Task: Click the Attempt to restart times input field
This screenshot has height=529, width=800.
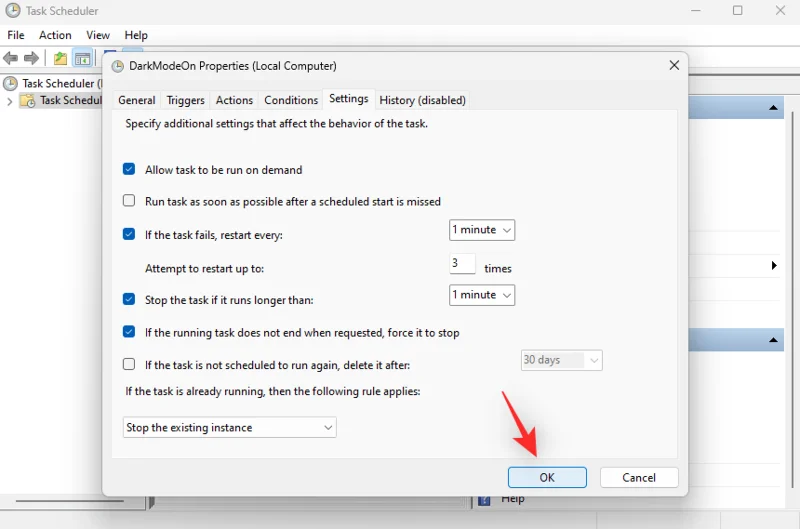Action: (462, 264)
